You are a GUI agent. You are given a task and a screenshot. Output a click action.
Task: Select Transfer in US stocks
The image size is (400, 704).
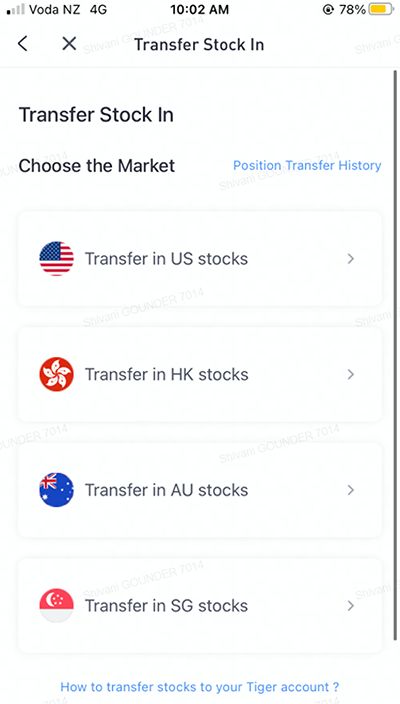click(x=200, y=259)
